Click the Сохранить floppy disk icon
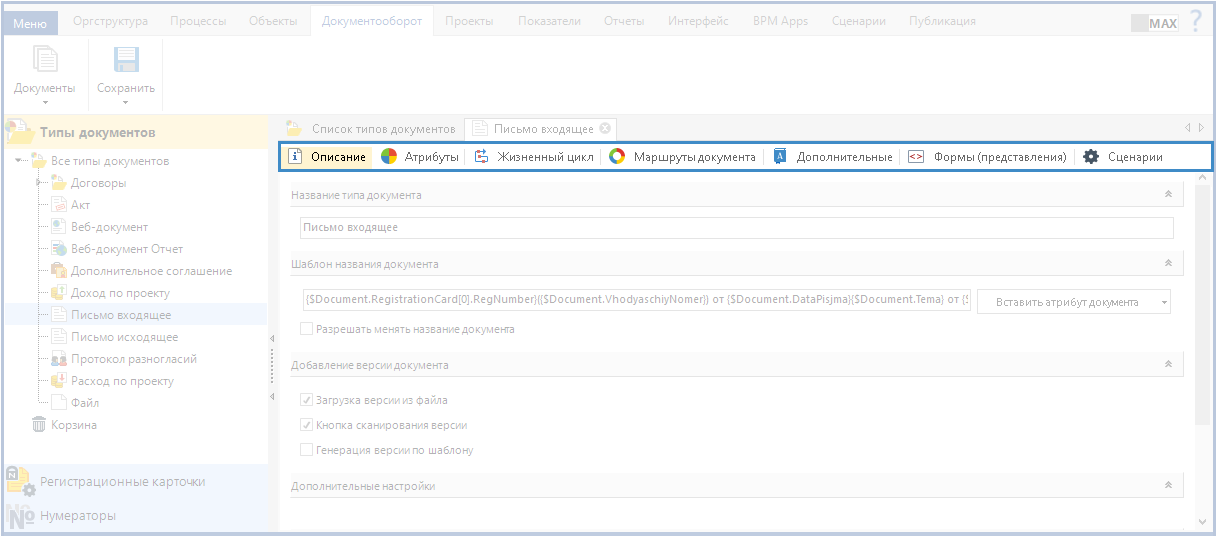The height and width of the screenshot is (537, 1217). tap(126, 62)
